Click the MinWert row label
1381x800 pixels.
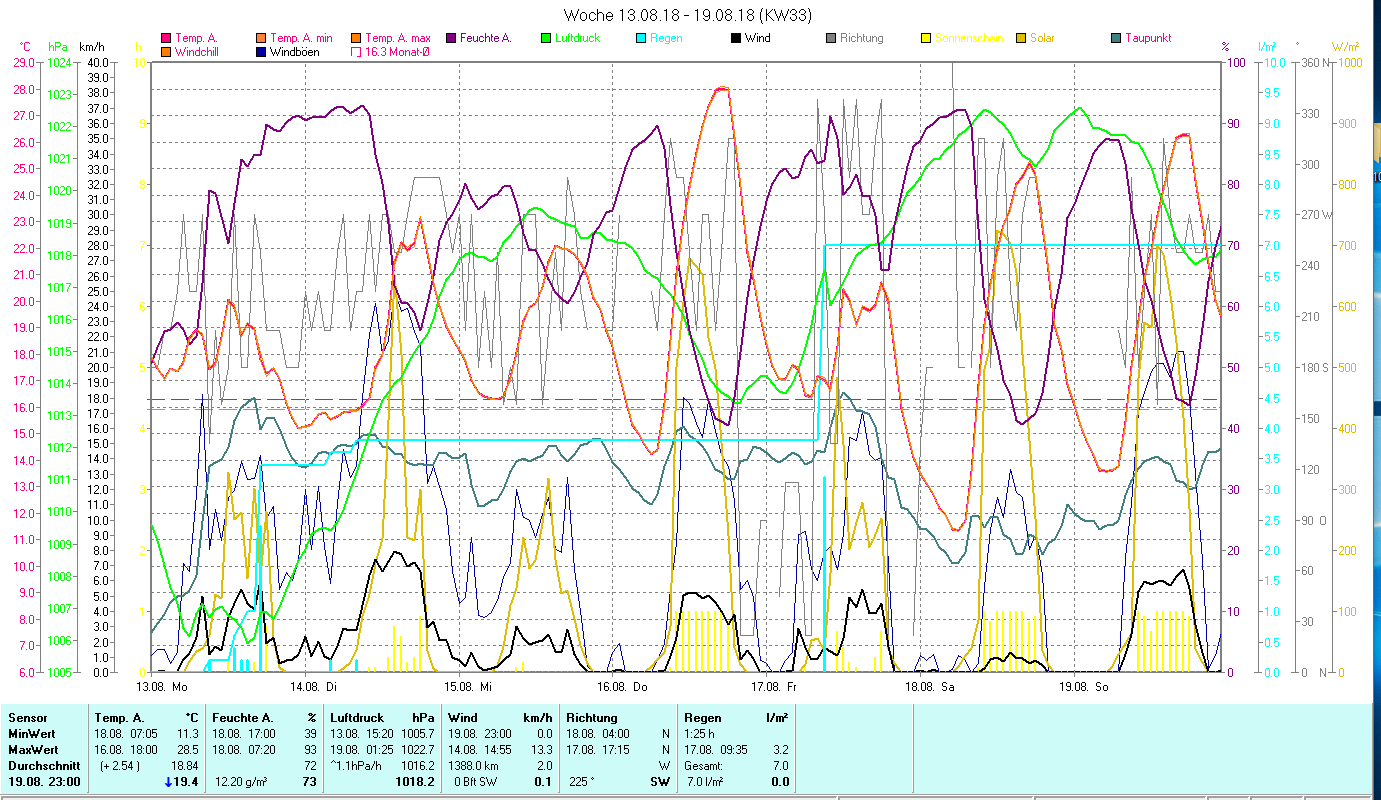pyautogui.click(x=32, y=733)
